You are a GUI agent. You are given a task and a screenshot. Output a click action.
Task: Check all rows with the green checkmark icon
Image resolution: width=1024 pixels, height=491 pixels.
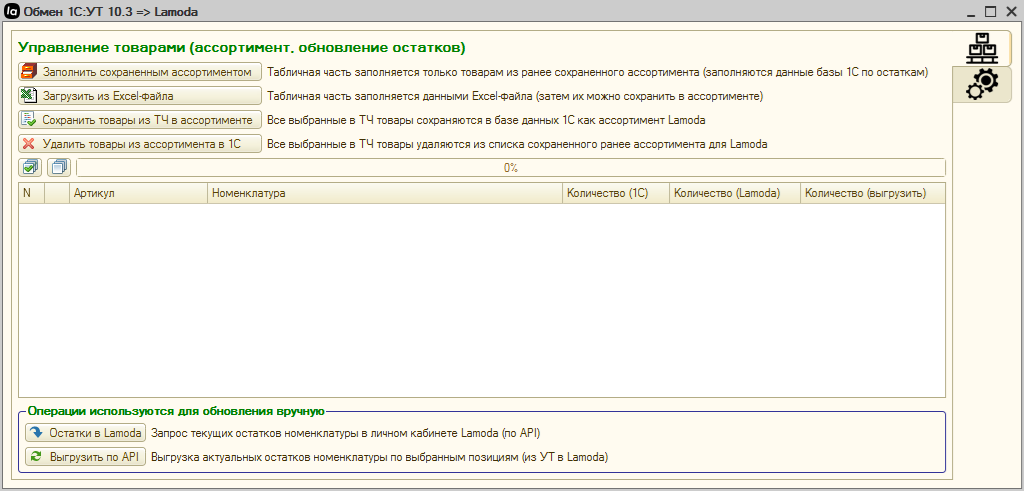(x=30, y=168)
